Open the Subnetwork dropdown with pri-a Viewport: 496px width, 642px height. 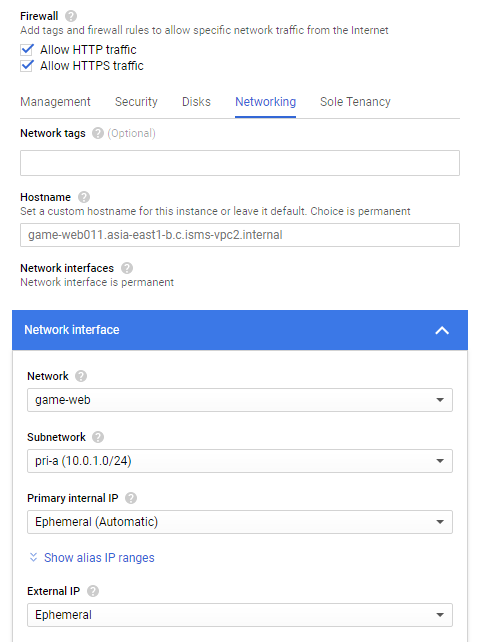pos(240,461)
